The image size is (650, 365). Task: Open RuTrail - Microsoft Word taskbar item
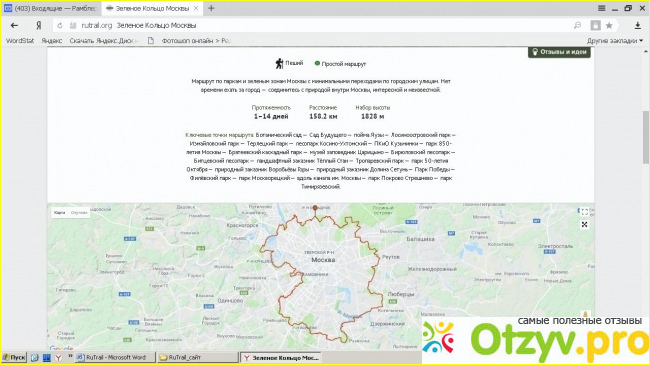tap(115, 357)
